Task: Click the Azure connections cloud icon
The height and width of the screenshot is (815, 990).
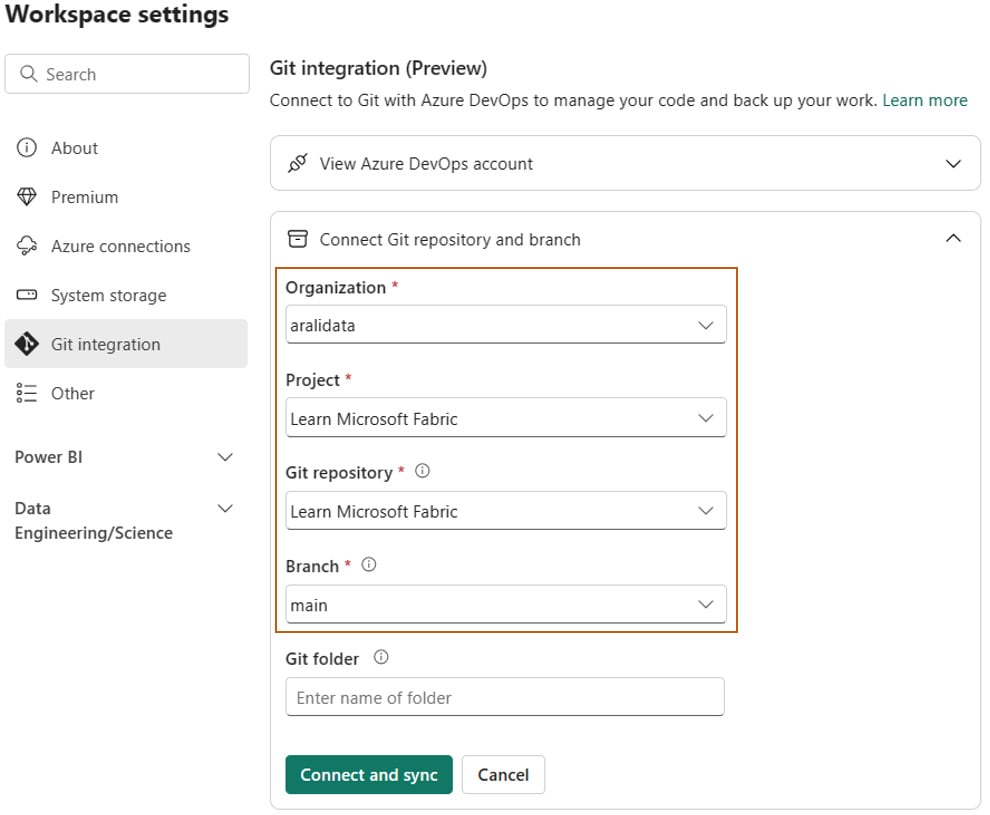Action: [27, 246]
